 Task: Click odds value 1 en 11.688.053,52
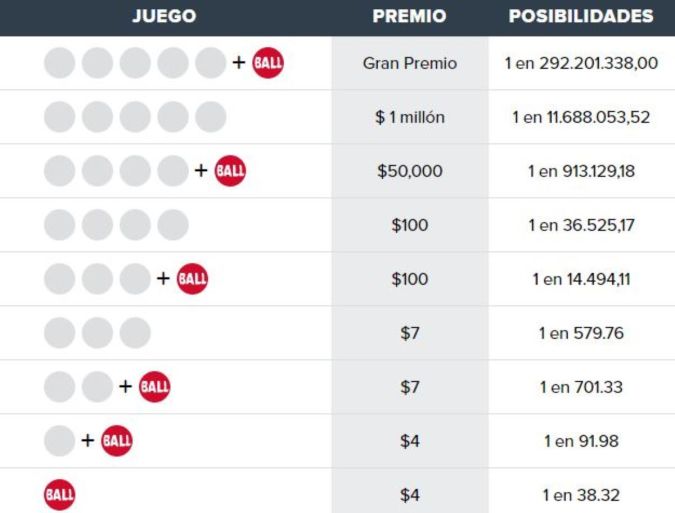click(581, 117)
